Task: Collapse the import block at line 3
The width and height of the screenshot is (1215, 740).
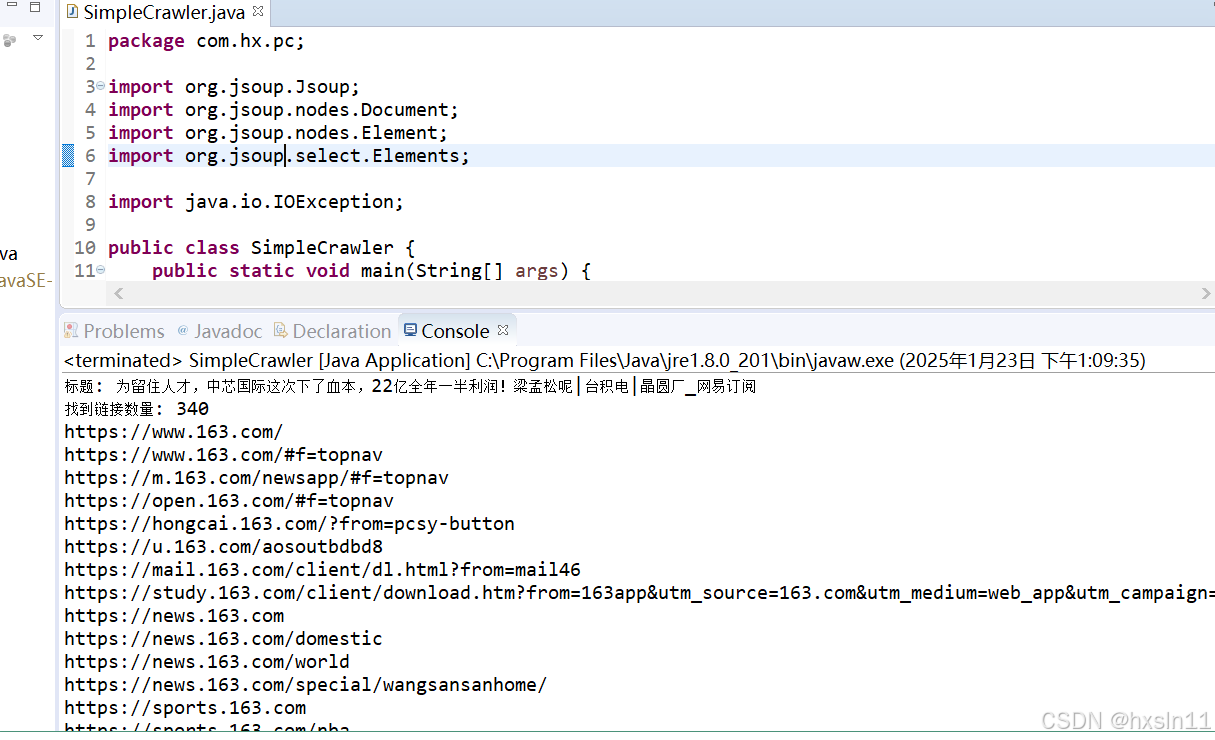Action: (99, 86)
